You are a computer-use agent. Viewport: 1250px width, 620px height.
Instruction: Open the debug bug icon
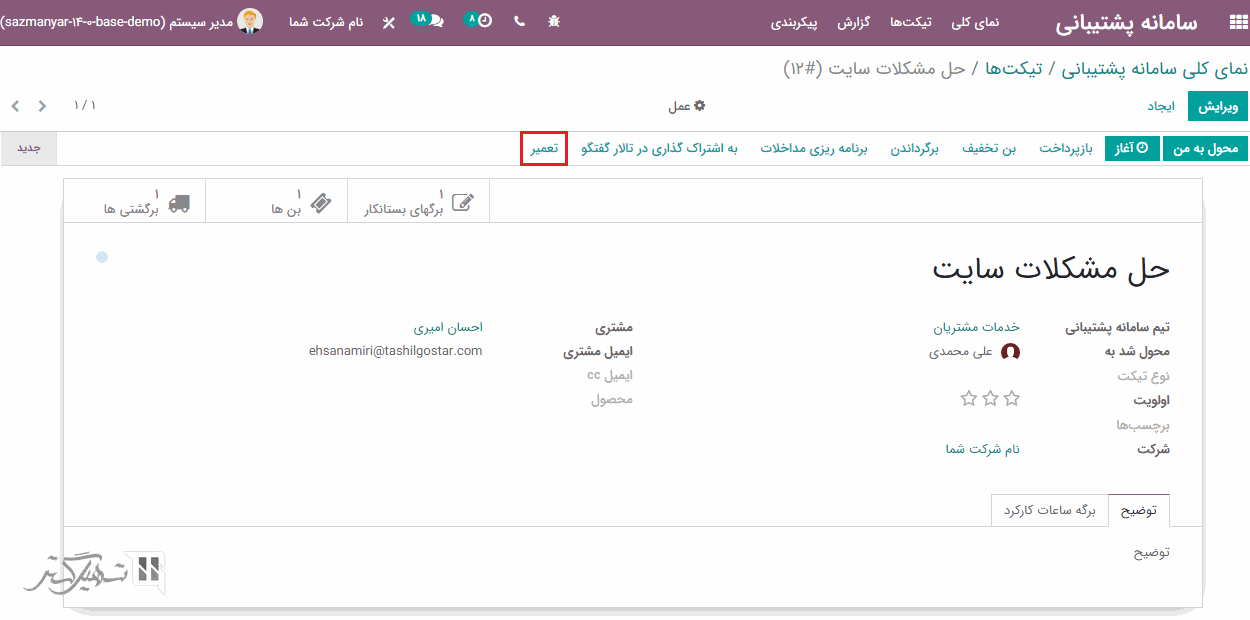click(553, 21)
